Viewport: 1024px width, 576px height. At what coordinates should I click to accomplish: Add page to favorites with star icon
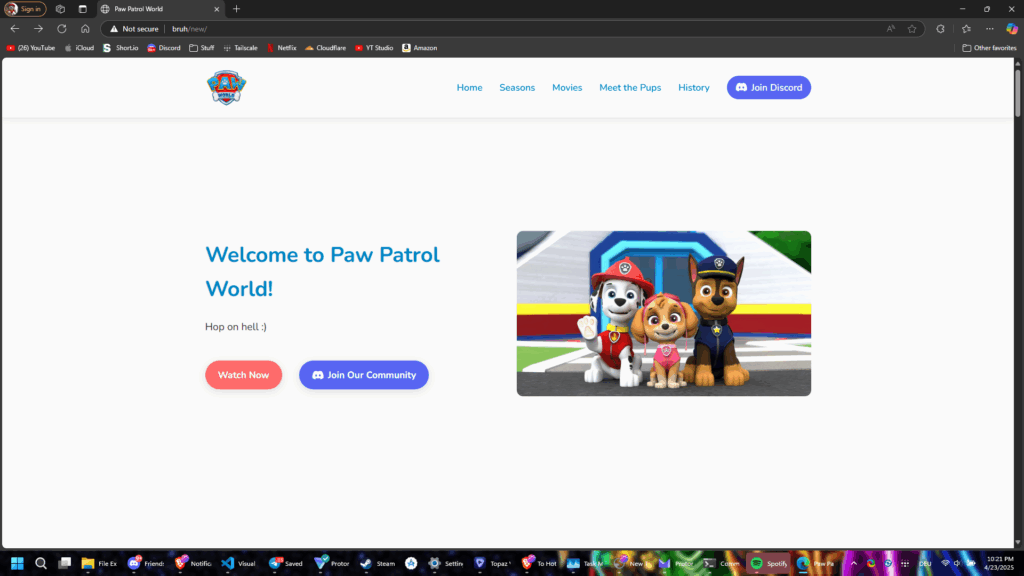point(912,29)
